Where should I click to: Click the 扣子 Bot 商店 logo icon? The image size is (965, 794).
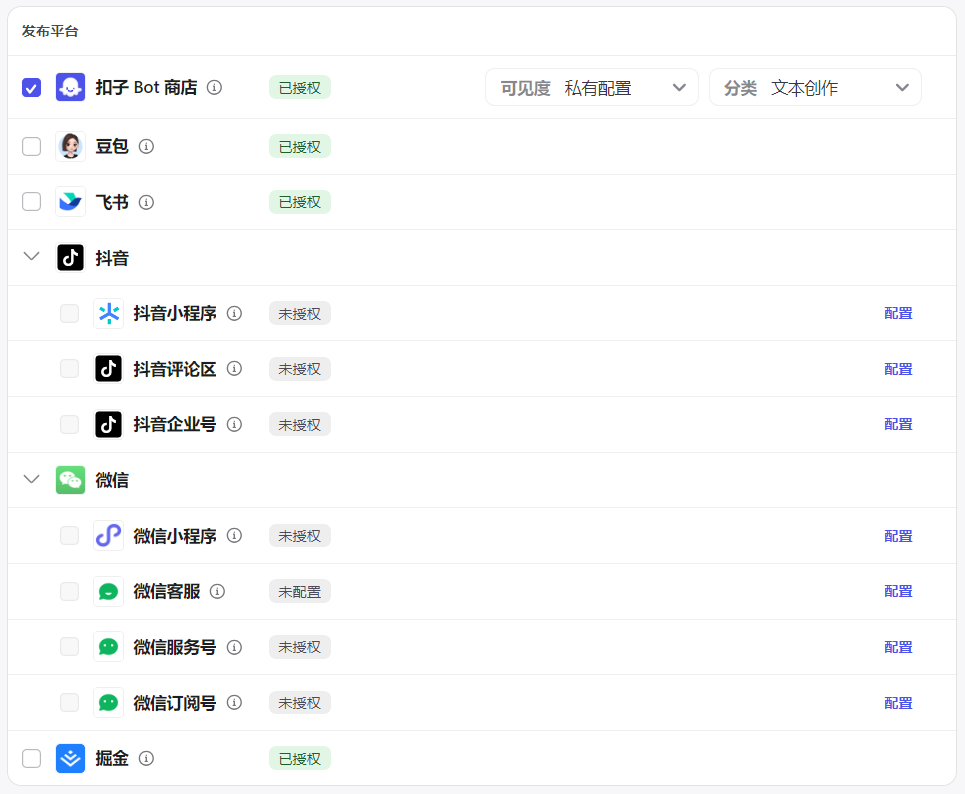(70, 87)
